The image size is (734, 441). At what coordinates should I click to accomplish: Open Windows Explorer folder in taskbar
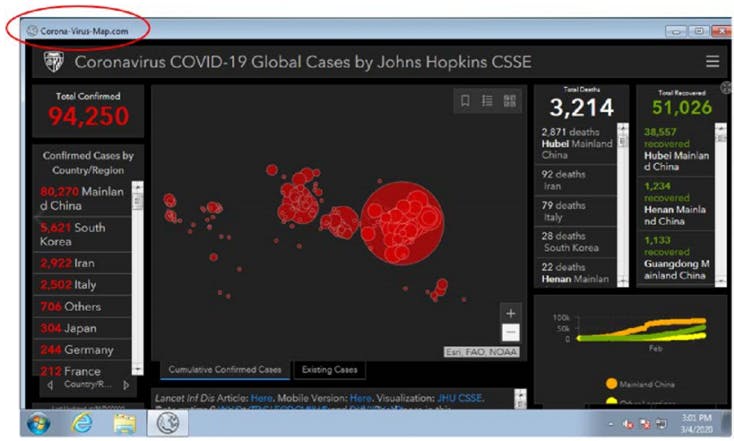124,423
